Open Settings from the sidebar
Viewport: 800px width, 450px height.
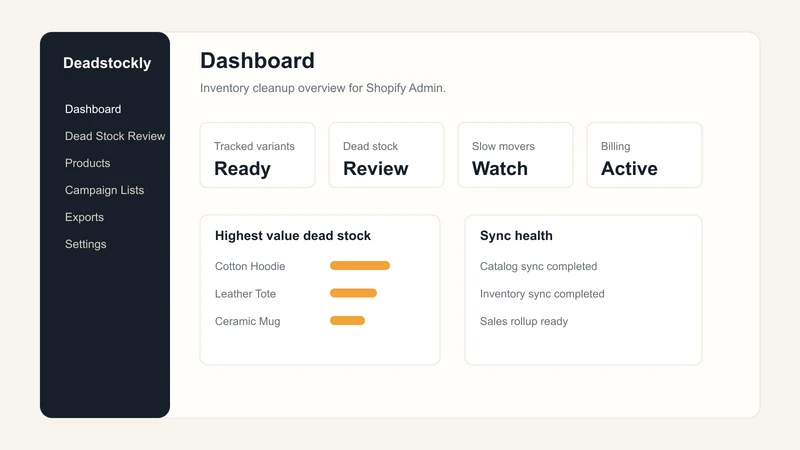tap(85, 244)
